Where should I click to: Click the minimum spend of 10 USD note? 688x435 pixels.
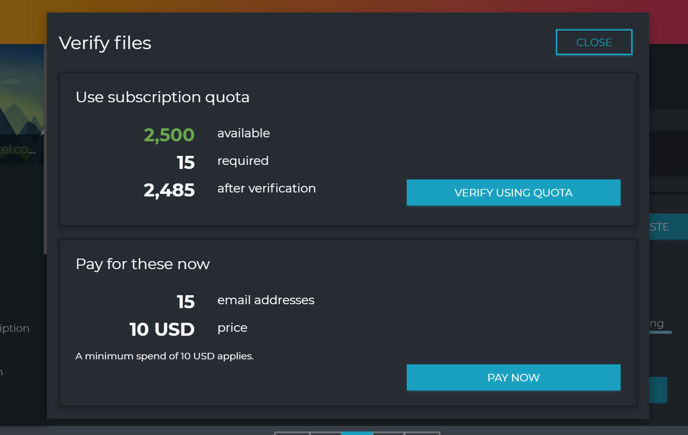(164, 356)
